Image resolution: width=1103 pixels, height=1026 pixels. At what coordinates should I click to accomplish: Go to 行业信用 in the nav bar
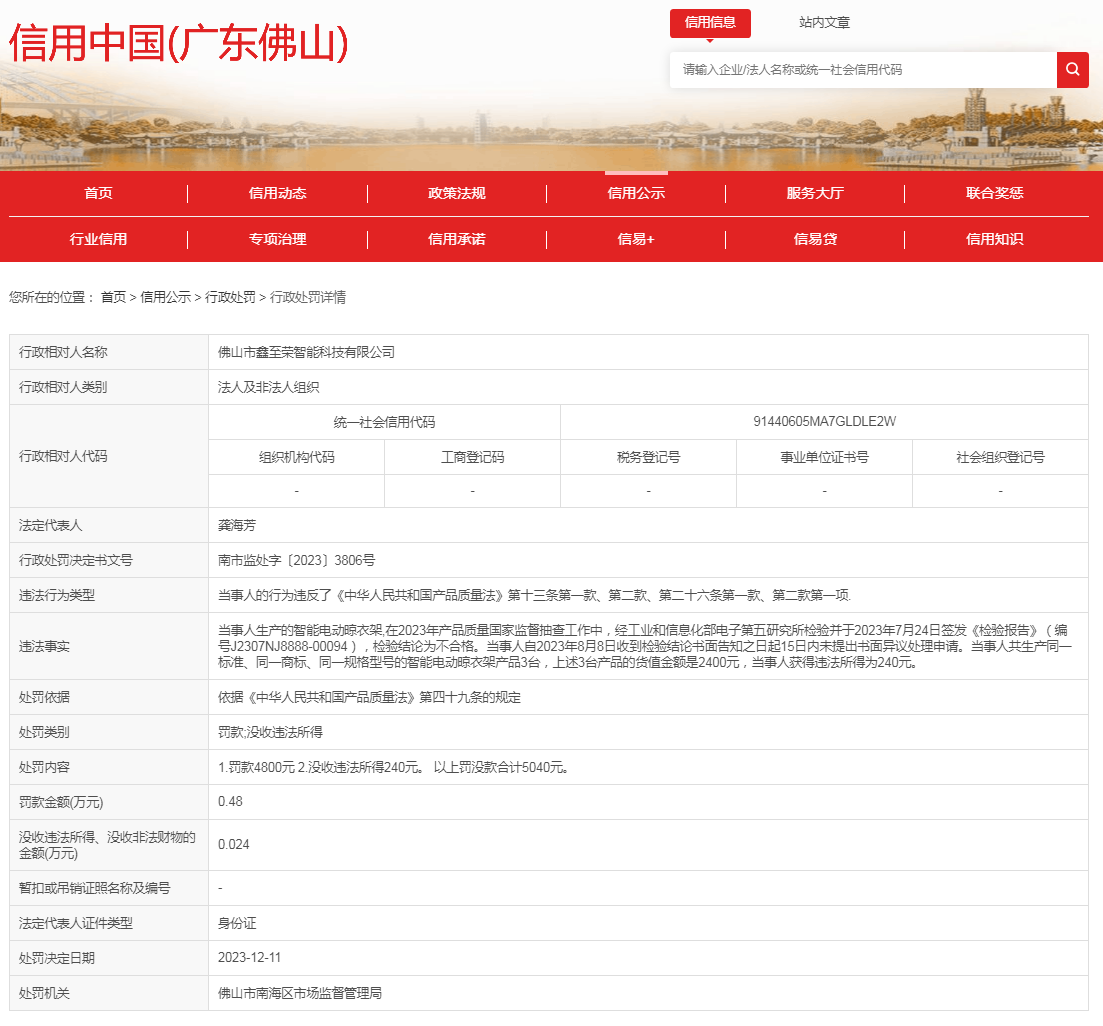click(98, 239)
